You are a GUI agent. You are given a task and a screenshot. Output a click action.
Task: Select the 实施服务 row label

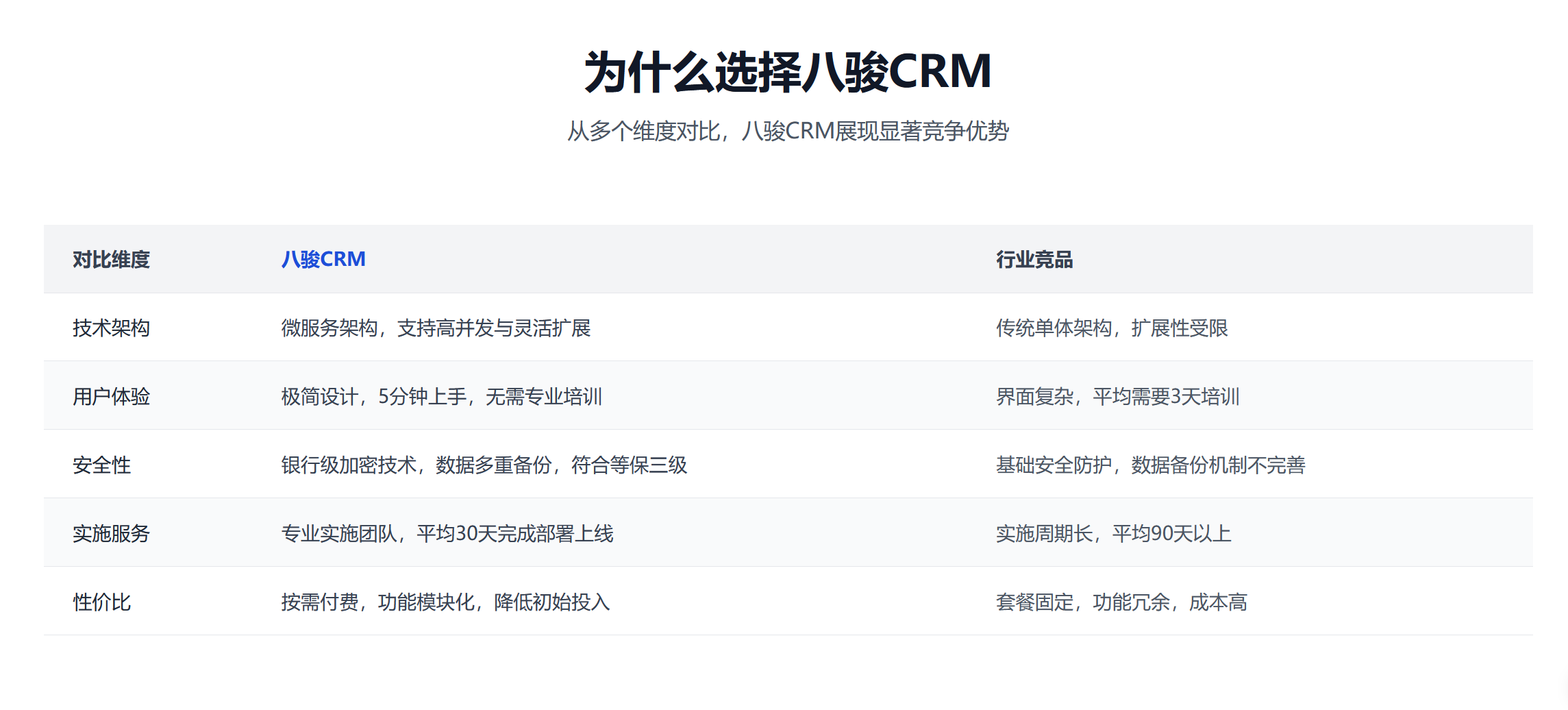pos(112,534)
